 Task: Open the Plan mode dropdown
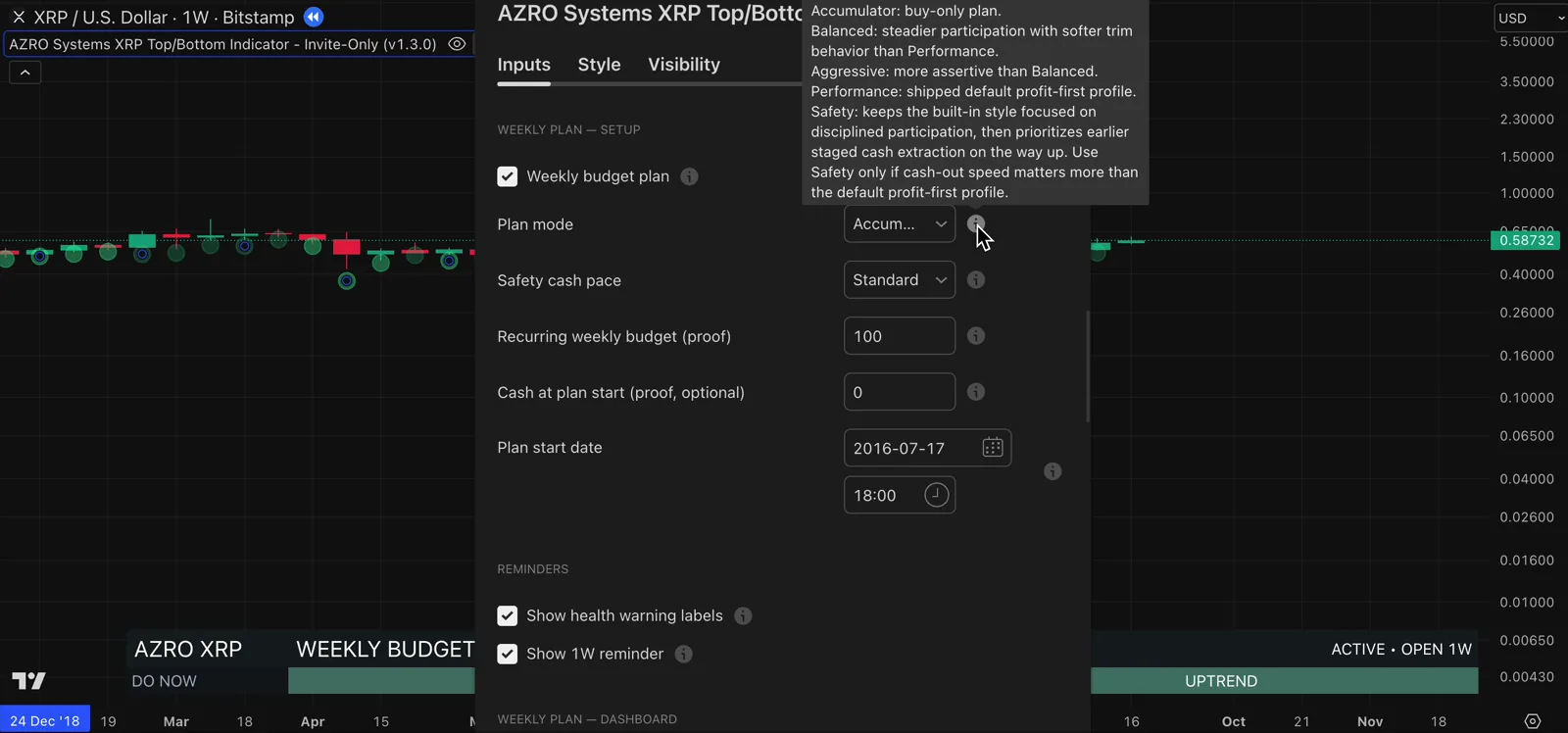click(x=900, y=224)
